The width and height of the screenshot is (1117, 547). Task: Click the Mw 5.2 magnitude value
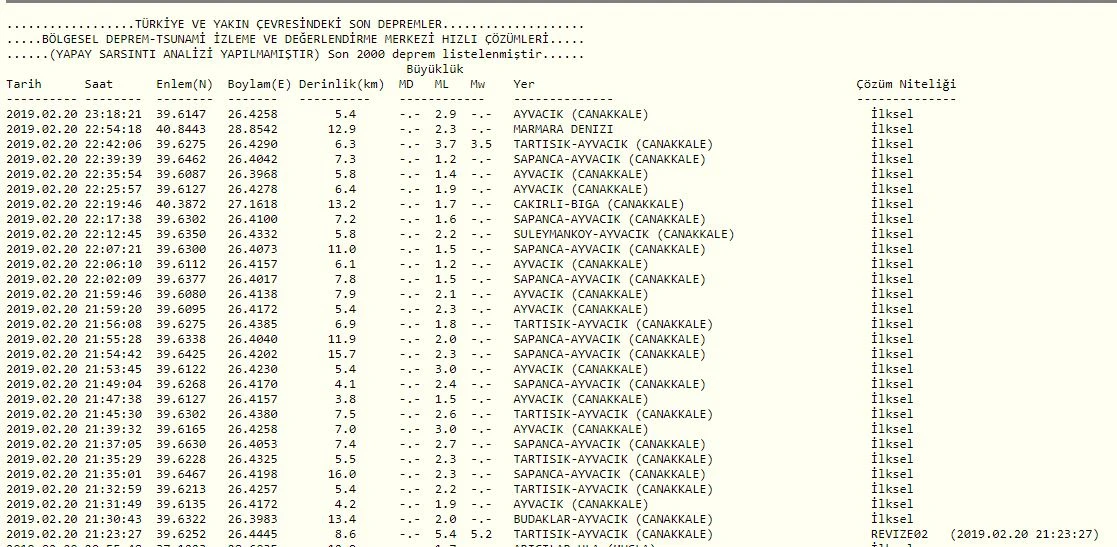(x=481, y=534)
